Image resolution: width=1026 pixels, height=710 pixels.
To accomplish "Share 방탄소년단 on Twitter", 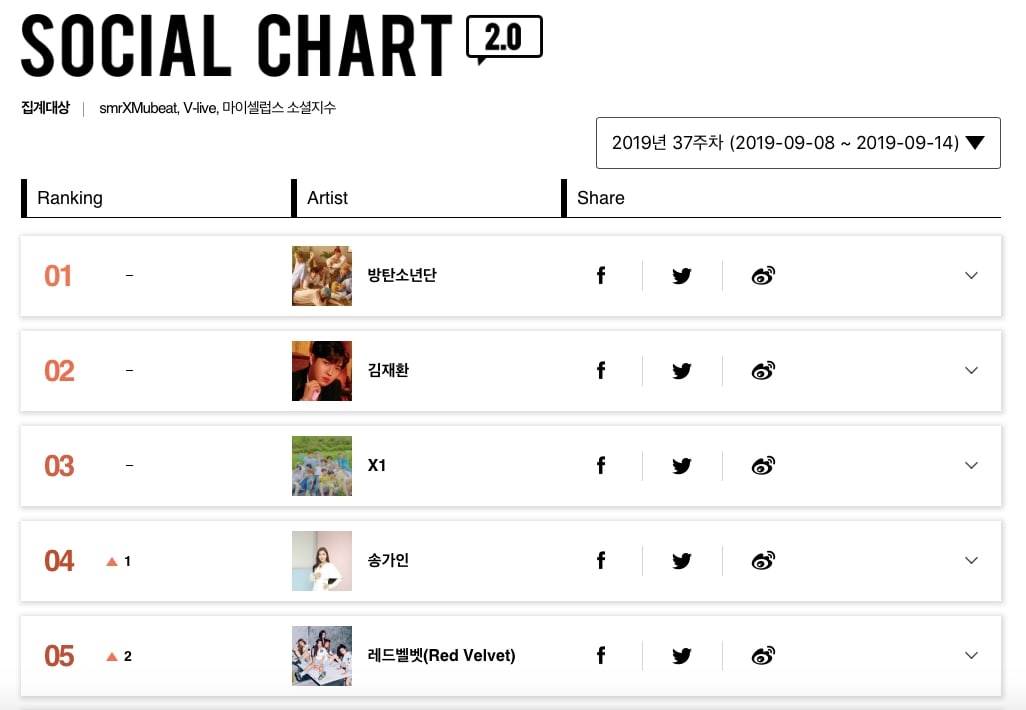I will click(x=682, y=276).
